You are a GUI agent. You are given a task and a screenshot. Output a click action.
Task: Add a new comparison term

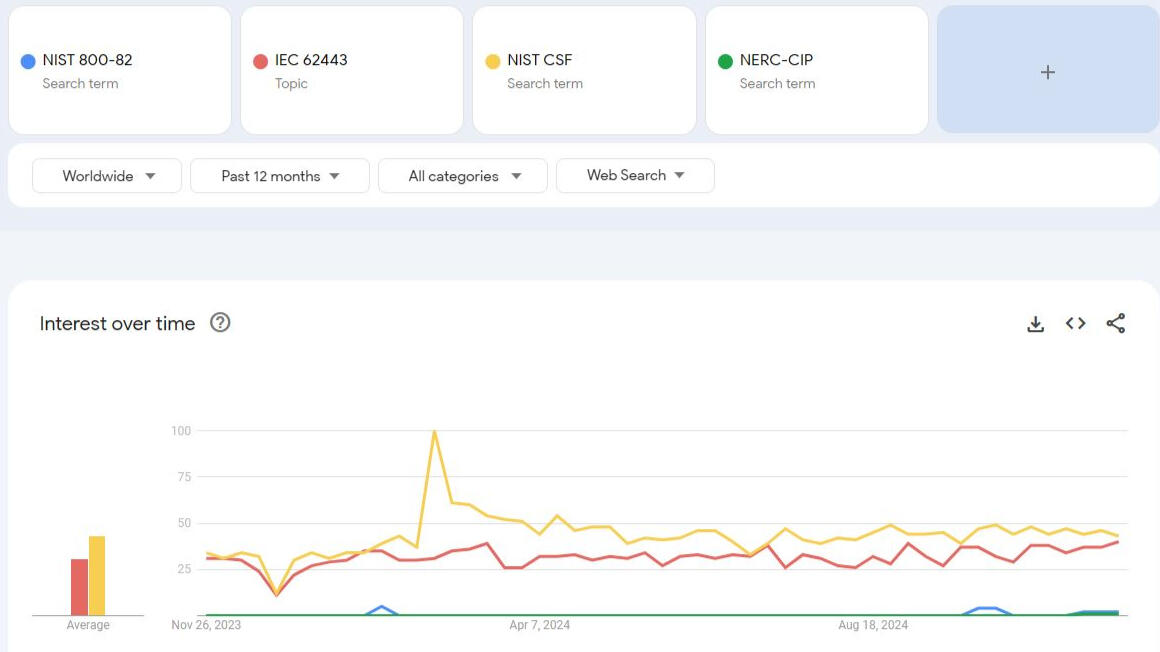[x=1047, y=72]
